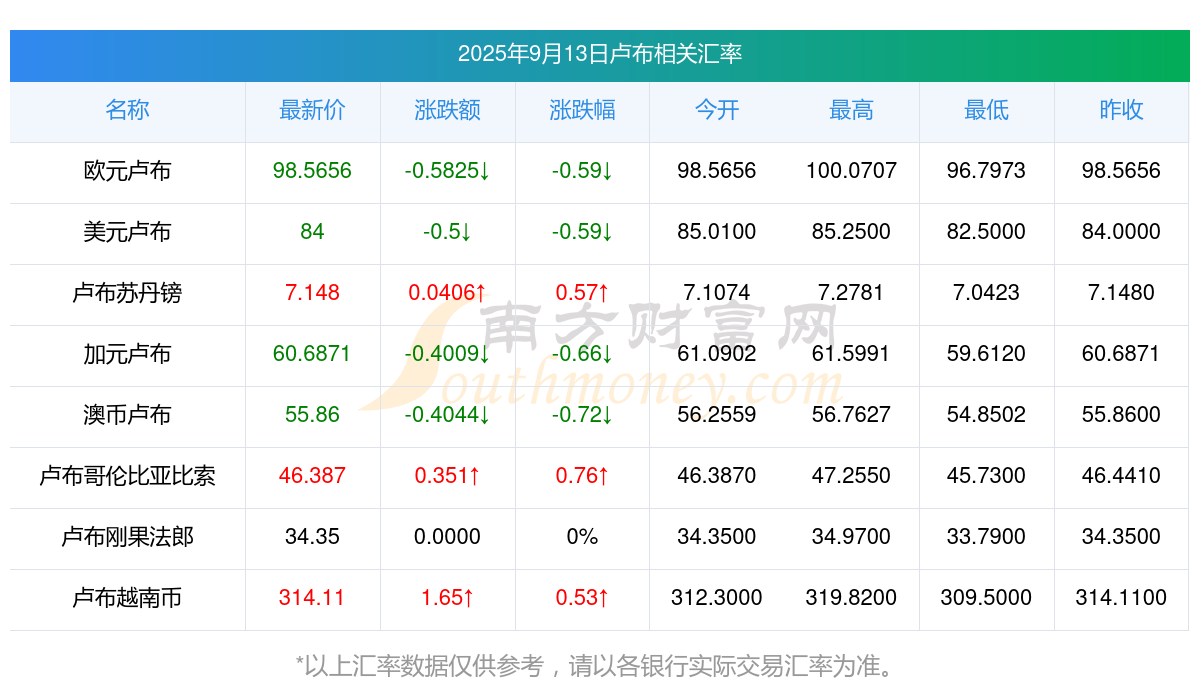Viewport: 1200px width, 698px height.
Task: Click change percent 0%
Action: (582, 537)
